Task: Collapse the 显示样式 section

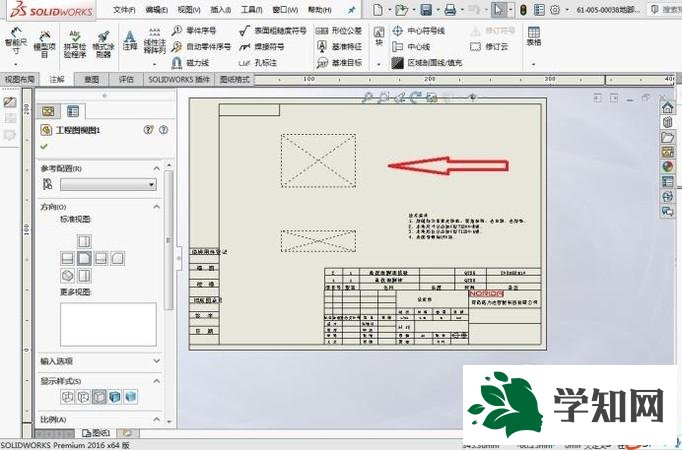Action: [x=157, y=381]
